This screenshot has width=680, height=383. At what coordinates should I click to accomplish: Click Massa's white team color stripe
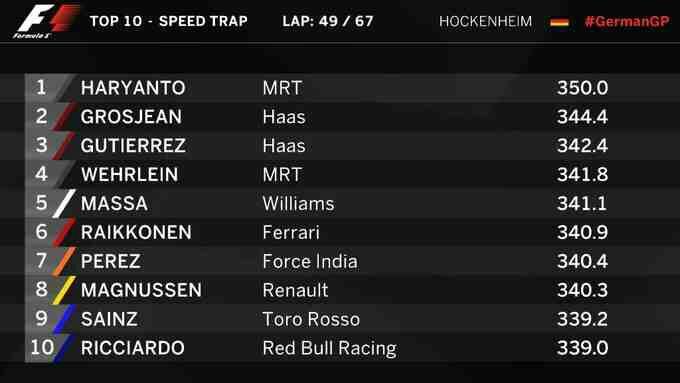click(x=64, y=203)
